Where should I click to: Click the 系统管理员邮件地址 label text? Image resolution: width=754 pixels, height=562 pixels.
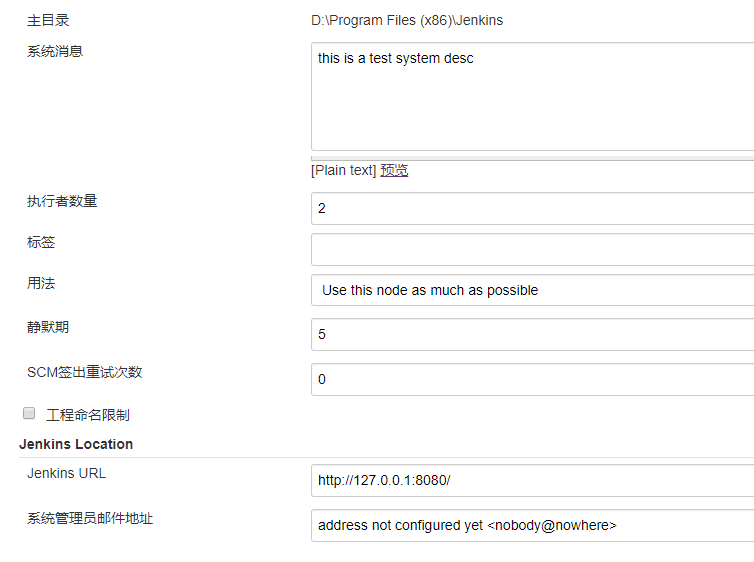(90, 518)
